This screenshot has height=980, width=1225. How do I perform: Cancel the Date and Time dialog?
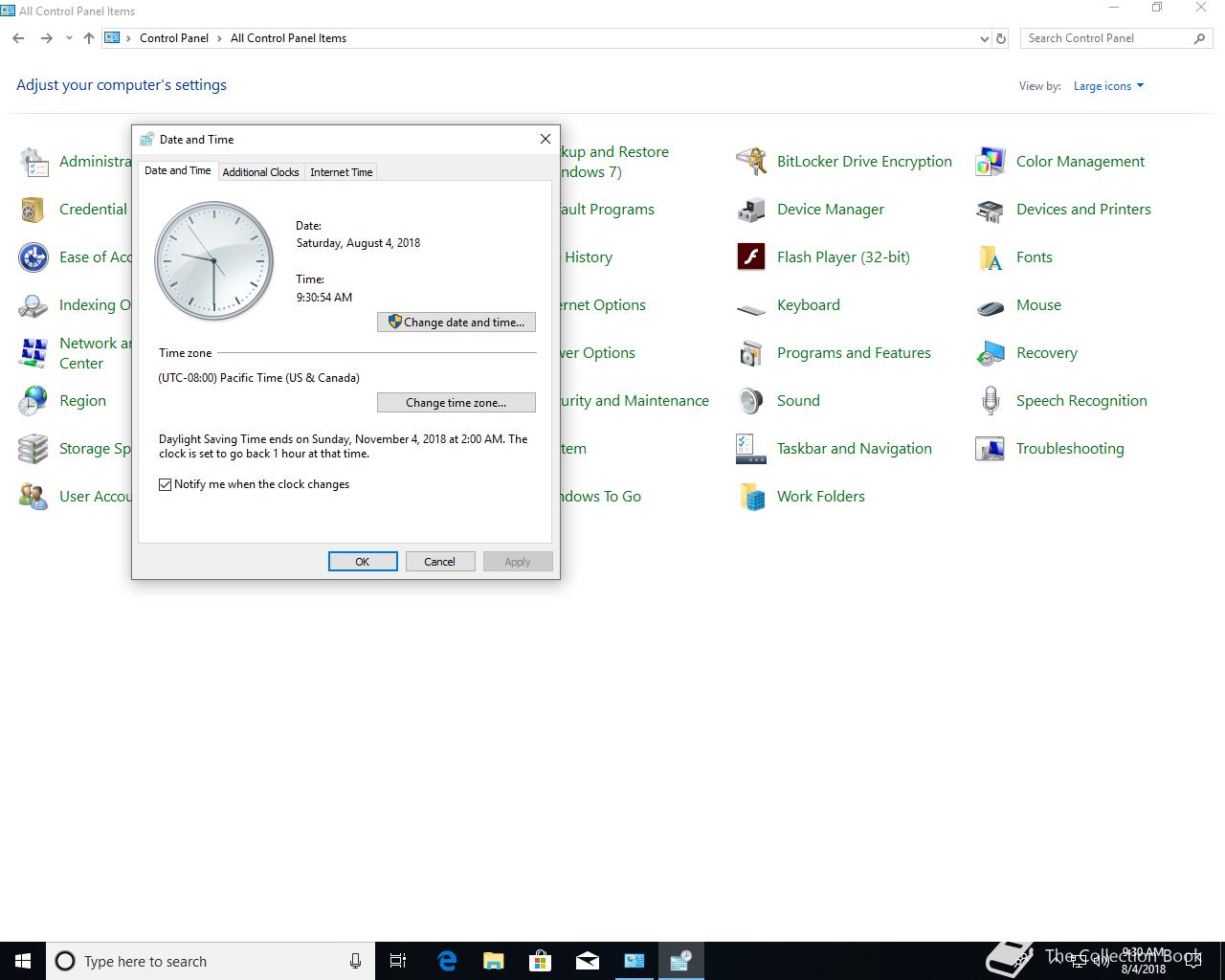point(440,562)
